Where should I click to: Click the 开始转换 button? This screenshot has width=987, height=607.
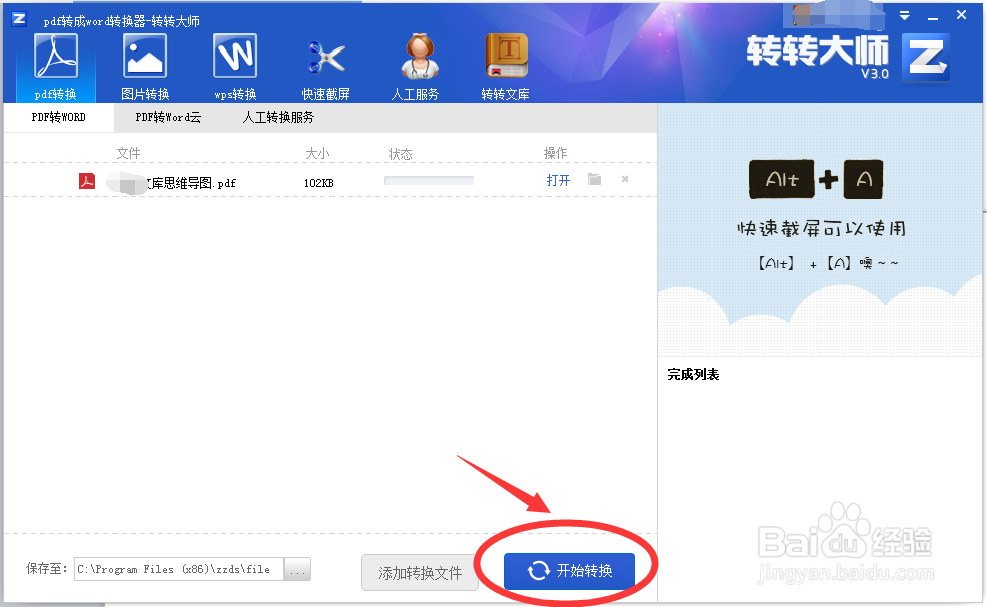tap(569, 571)
